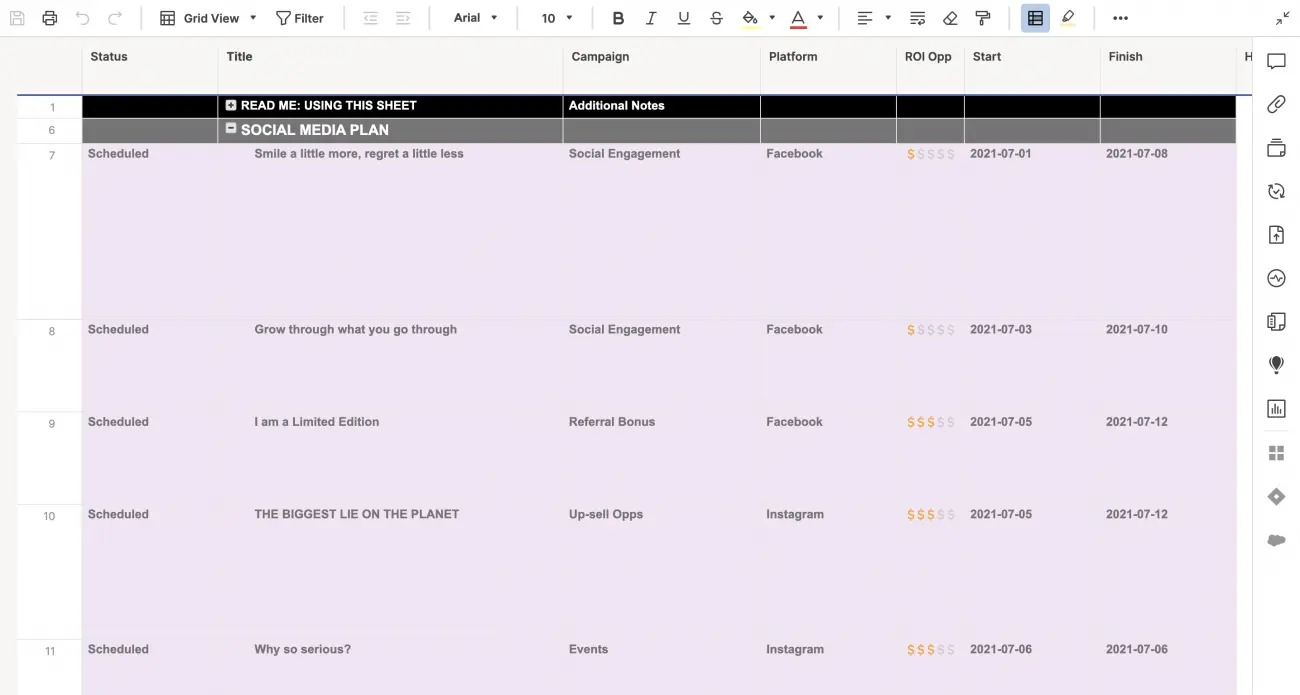Viewport: 1300px width, 695px height.
Task: Open the font size dropdown
Action: pos(556,17)
